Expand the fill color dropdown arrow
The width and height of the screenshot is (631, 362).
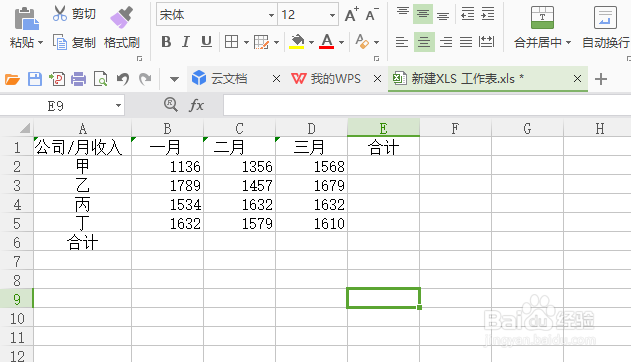tap(311, 42)
